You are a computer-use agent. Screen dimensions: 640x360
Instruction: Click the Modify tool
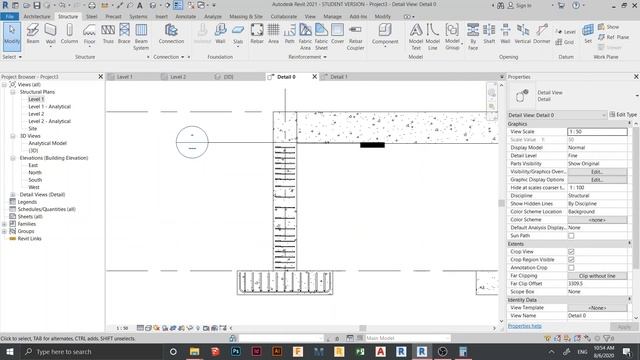point(12,36)
